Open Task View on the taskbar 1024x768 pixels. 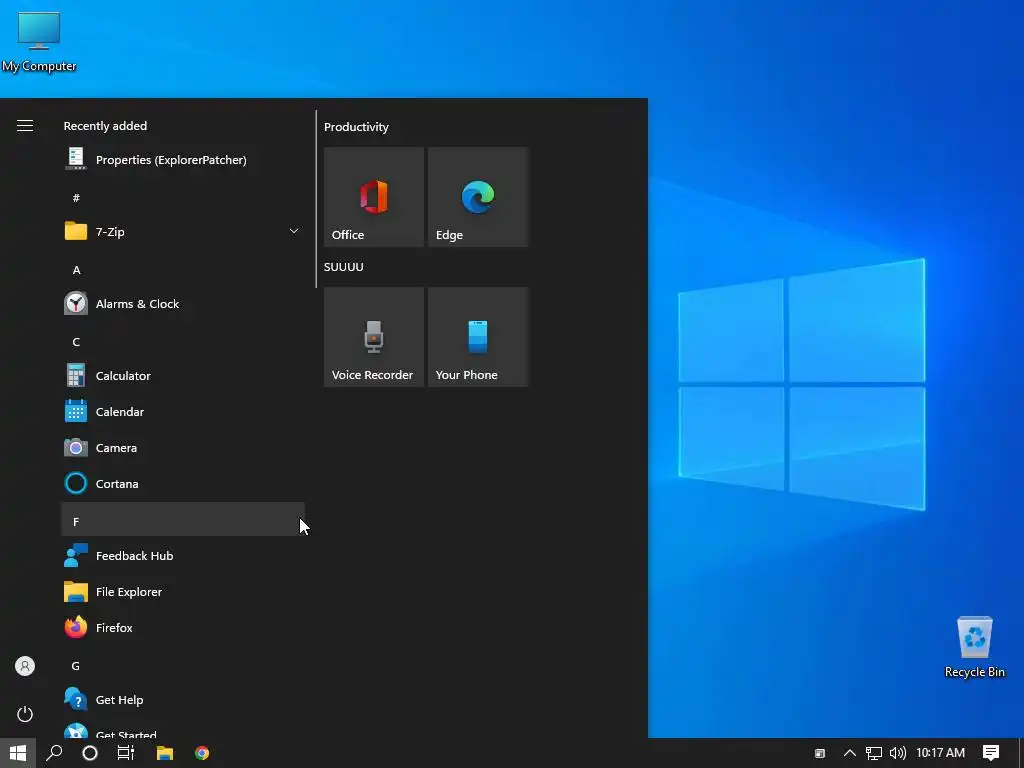pyautogui.click(x=125, y=753)
